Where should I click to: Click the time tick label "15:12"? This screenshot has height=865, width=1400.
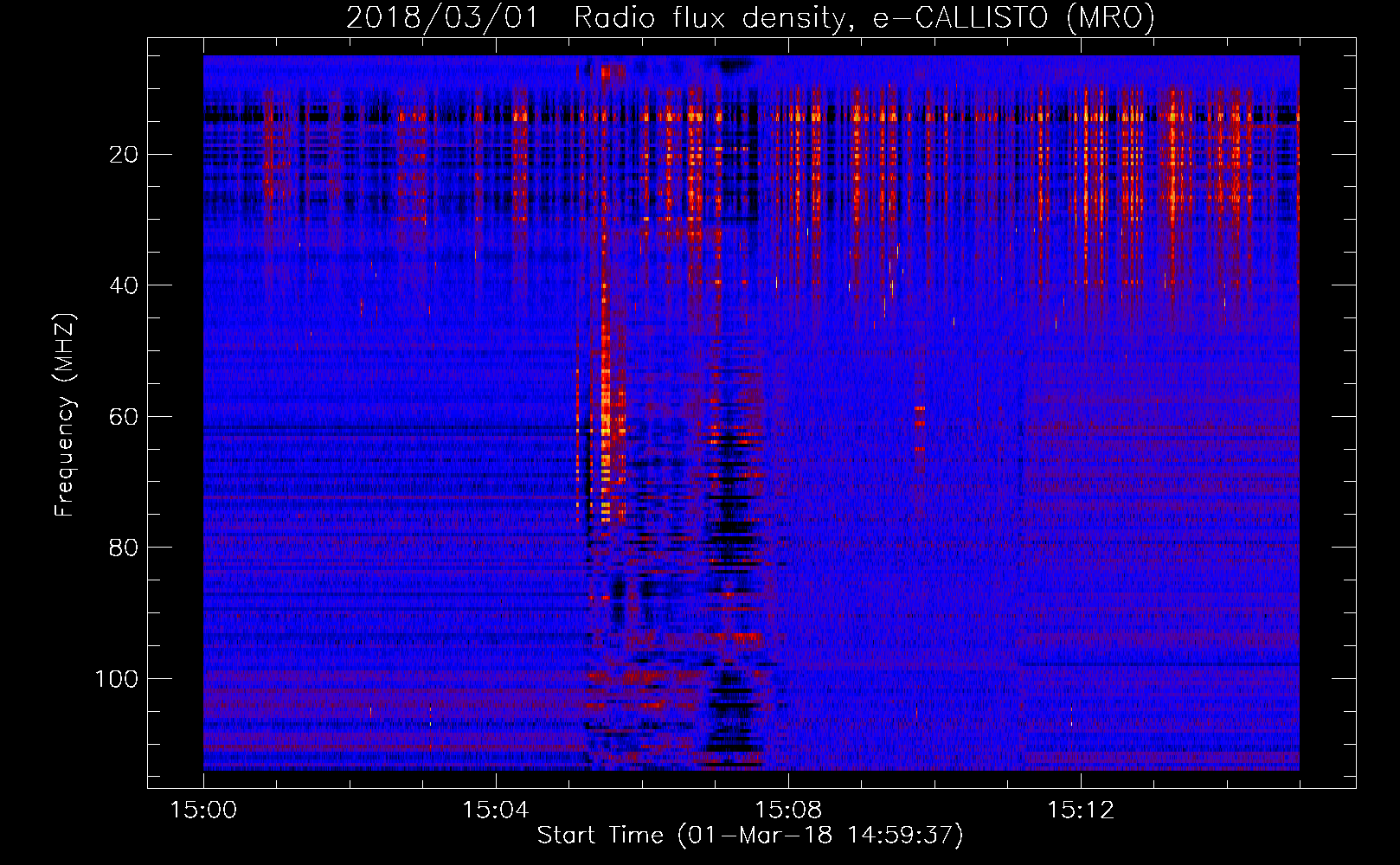click(1081, 811)
